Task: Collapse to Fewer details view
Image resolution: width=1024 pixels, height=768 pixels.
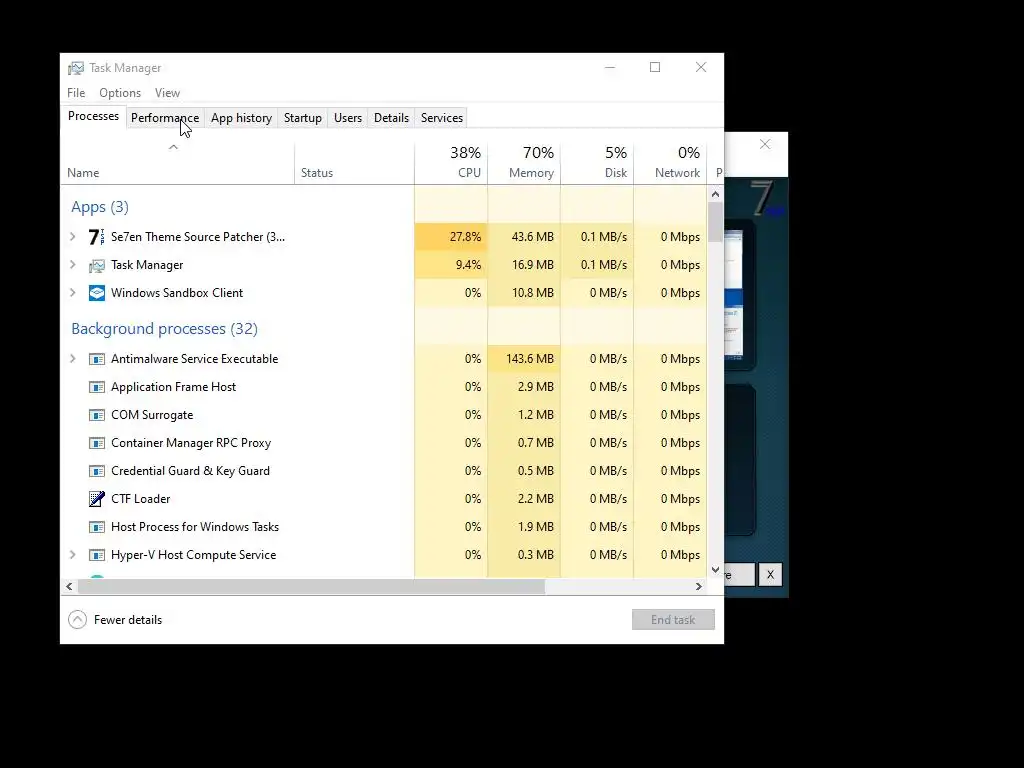Action: [115, 620]
